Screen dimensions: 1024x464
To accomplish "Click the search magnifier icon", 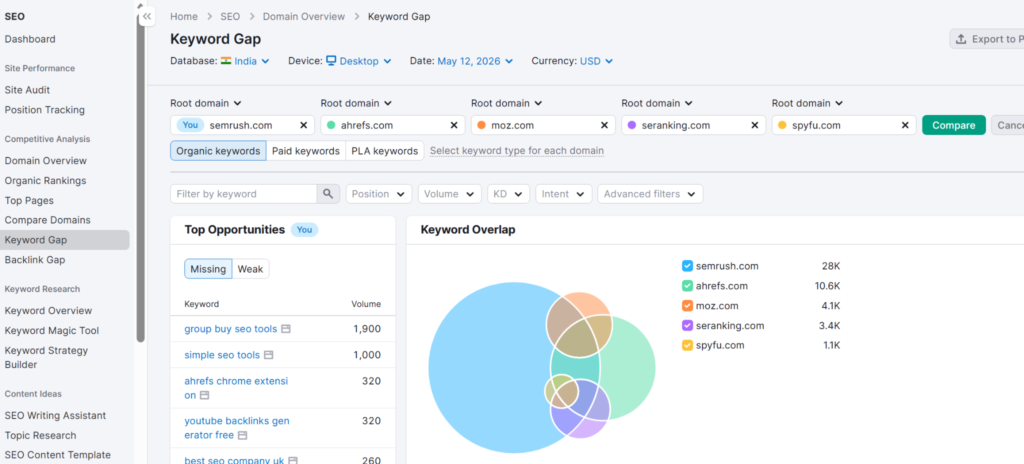I will (328, 193).
